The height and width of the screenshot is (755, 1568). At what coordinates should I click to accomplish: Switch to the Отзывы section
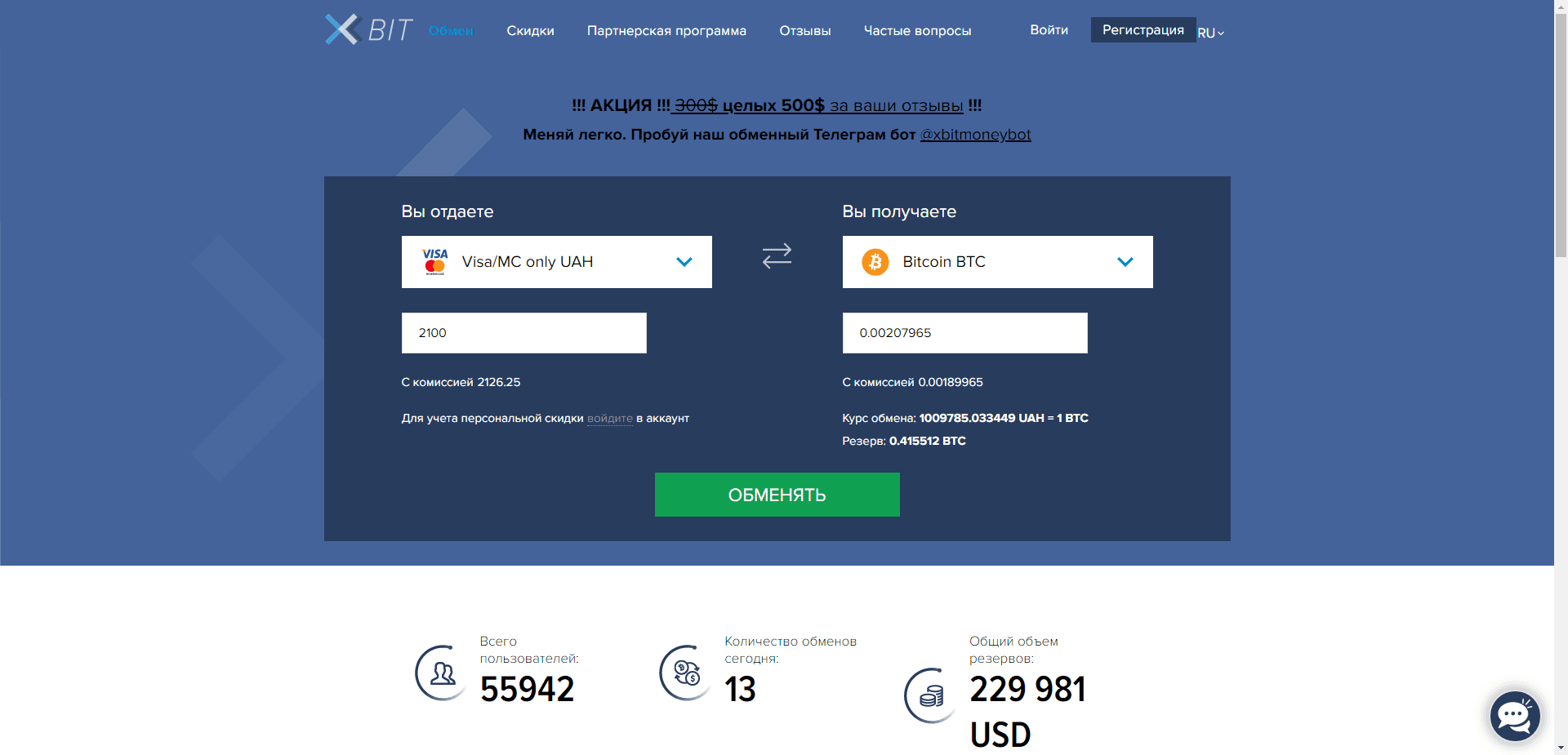pyautogui.click(x=804, y=30)
